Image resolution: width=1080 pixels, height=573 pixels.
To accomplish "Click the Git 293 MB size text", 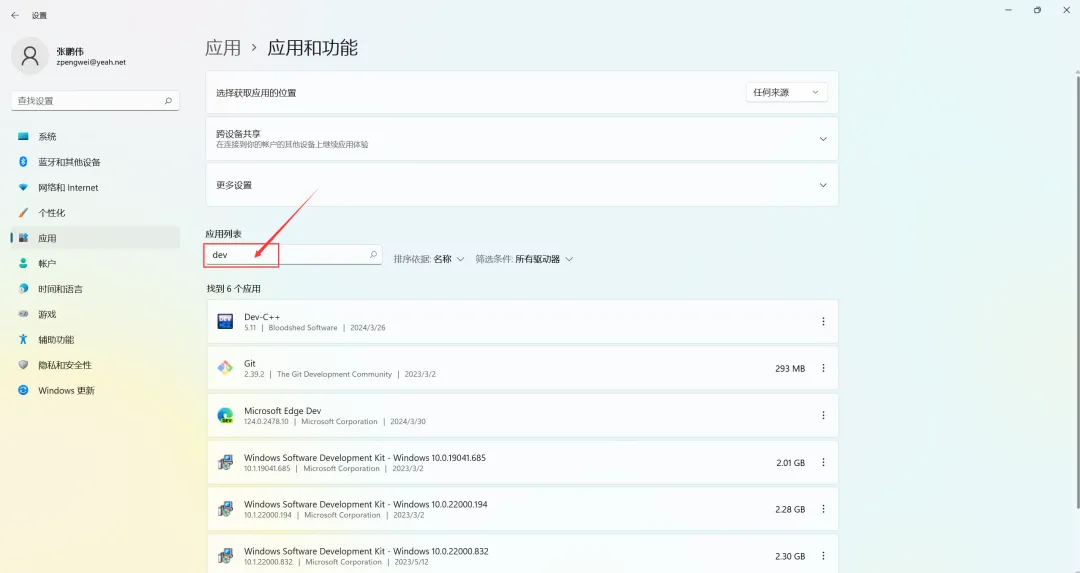I will tap(790, 368).
